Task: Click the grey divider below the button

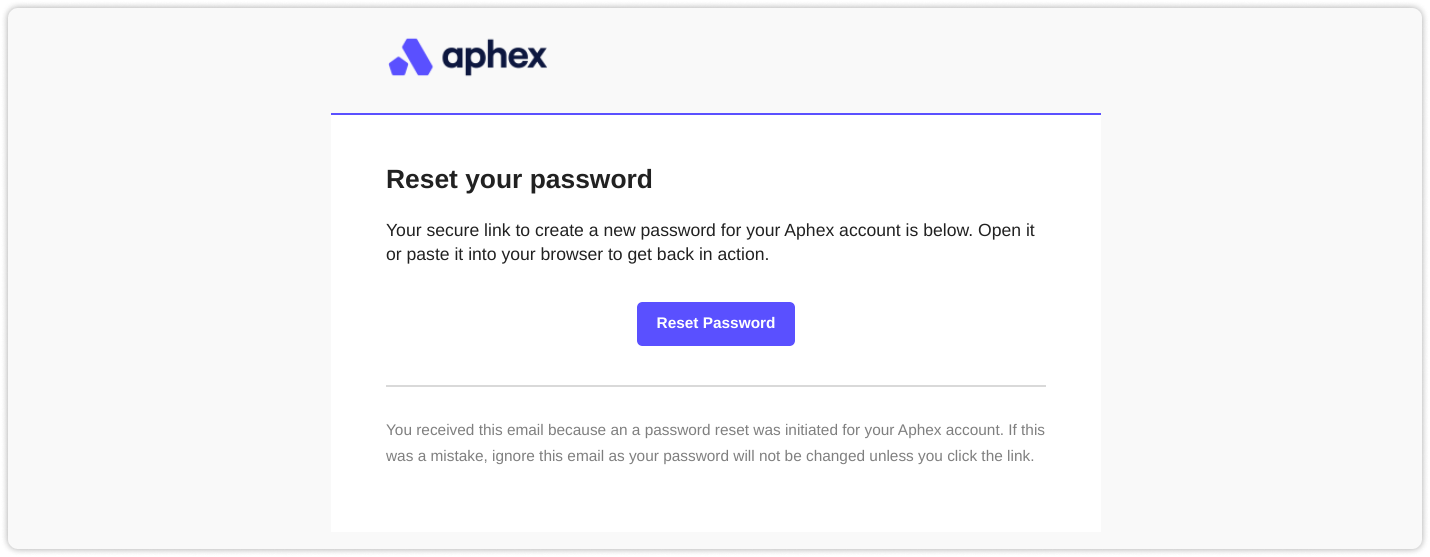Action: [716, 385]
